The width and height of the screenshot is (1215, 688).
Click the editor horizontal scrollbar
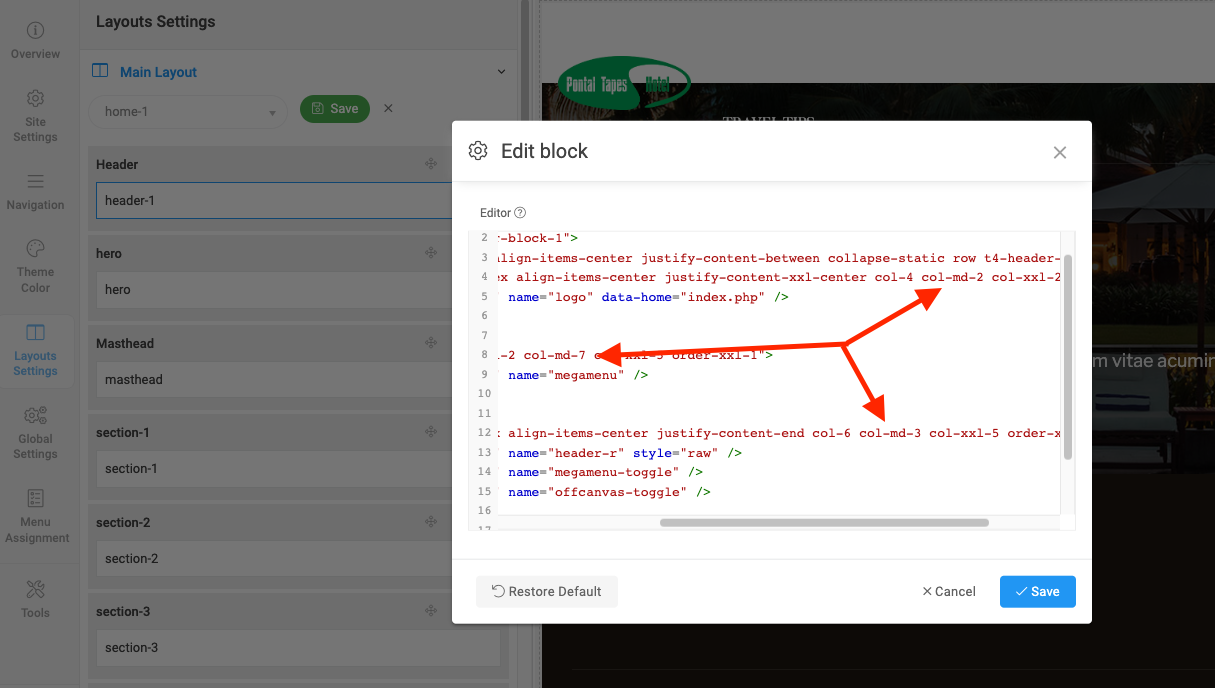823,522
